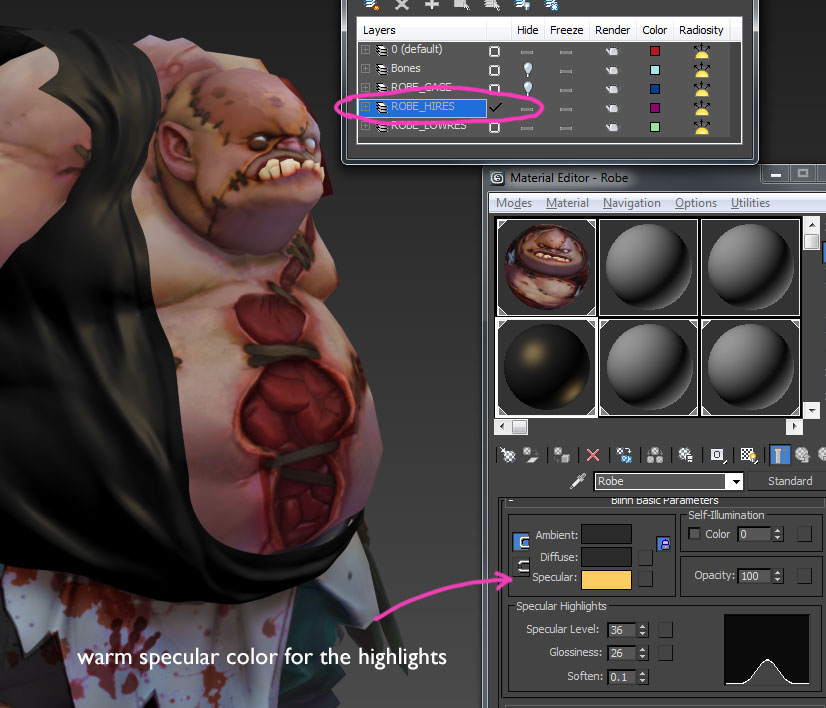Pick material from object with eyedropper
The width and height of the screenshot is (826, 708).
click(578, 480)
